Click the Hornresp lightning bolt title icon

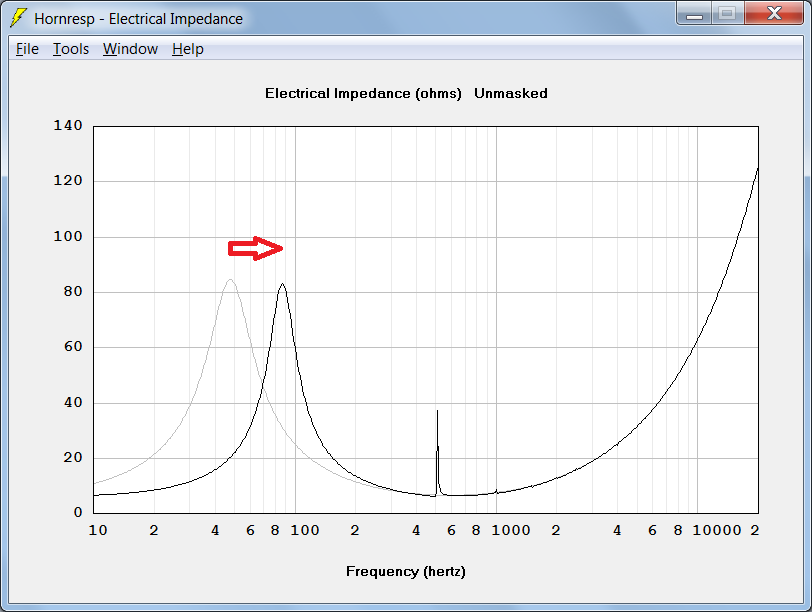[x=18, y=18]
